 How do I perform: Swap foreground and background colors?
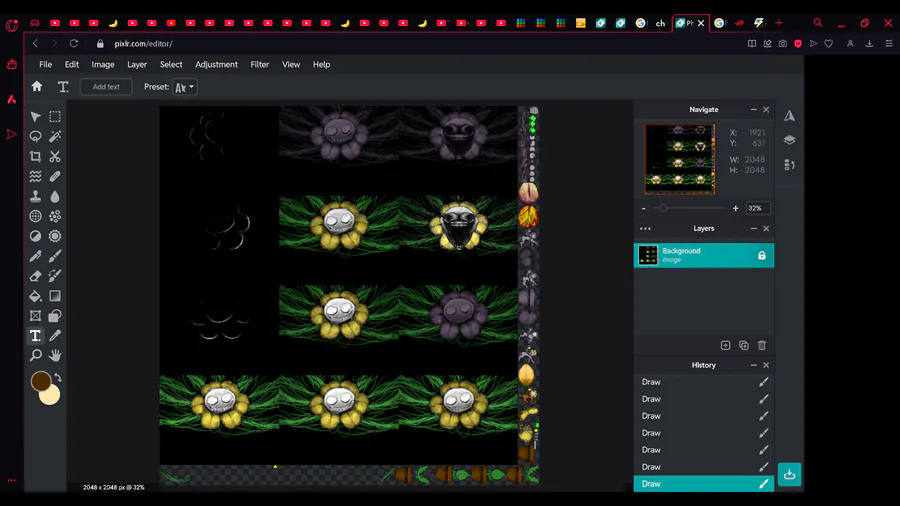coord(58,377)
